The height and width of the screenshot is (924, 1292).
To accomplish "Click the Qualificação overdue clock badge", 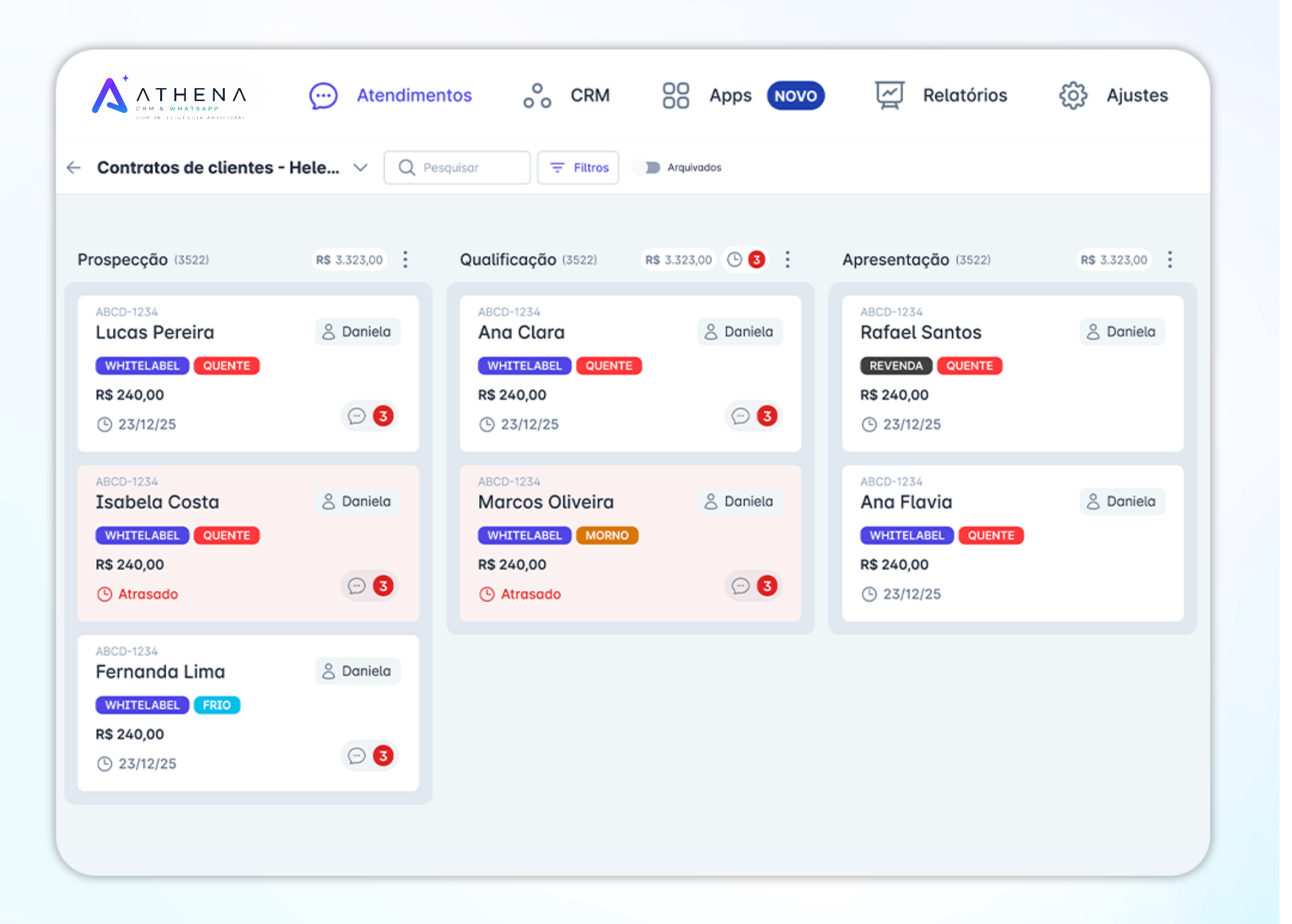I will click(x=746, y=260).
